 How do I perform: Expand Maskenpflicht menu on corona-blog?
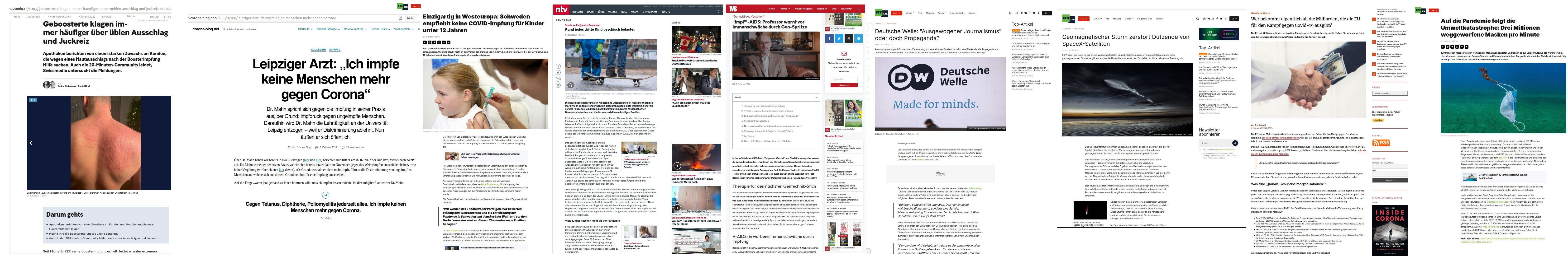[404, 29]
